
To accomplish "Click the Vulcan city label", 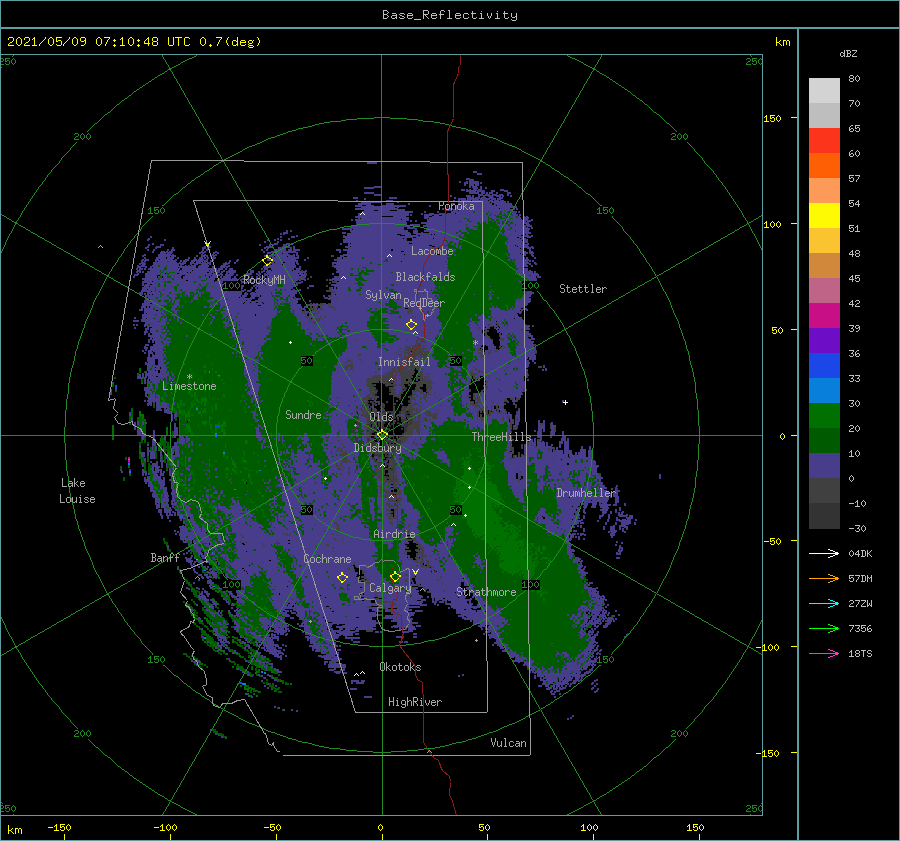I will pos(509,743).
